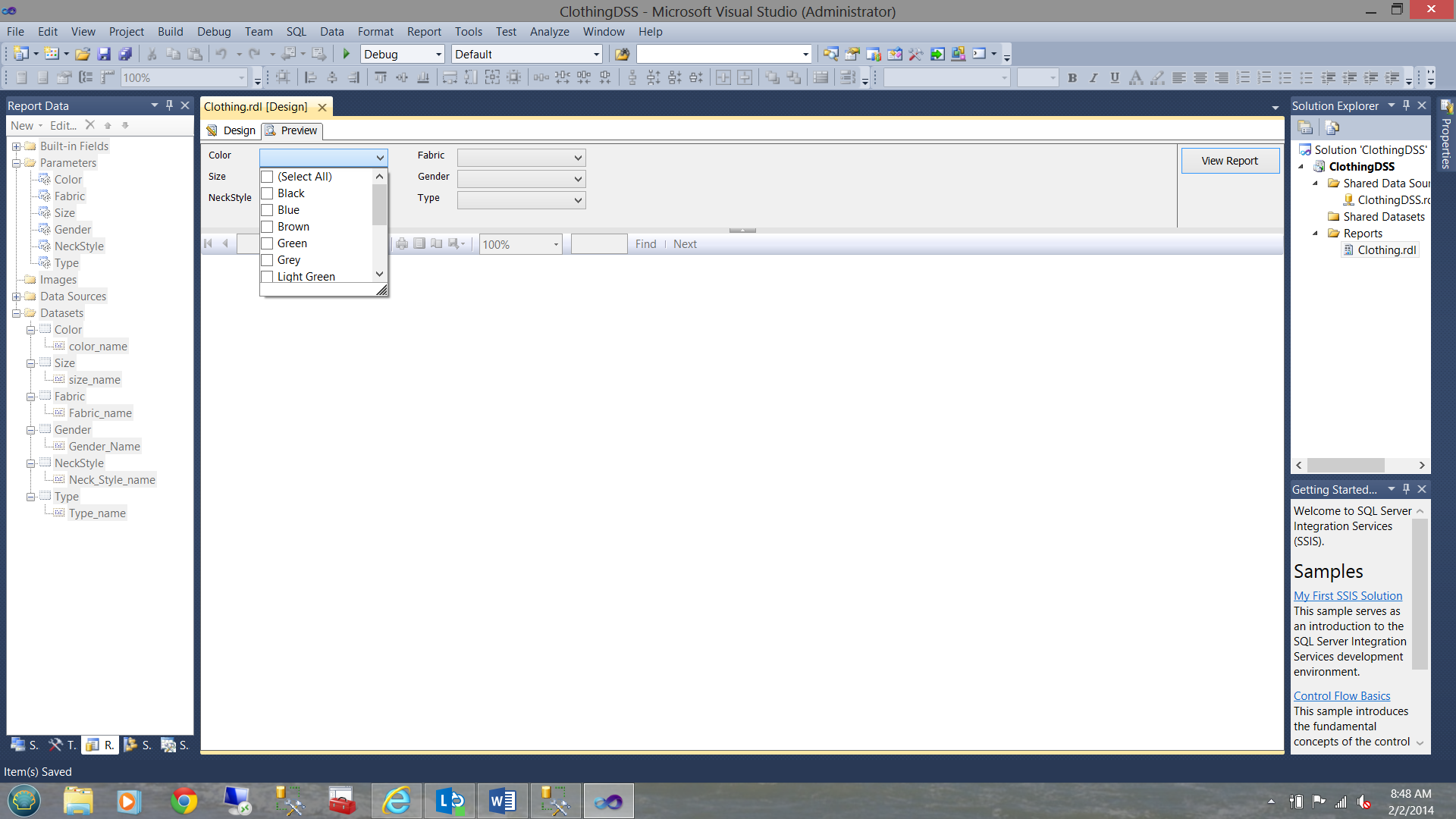Click the View Report button

click(x=1229, y=161)
